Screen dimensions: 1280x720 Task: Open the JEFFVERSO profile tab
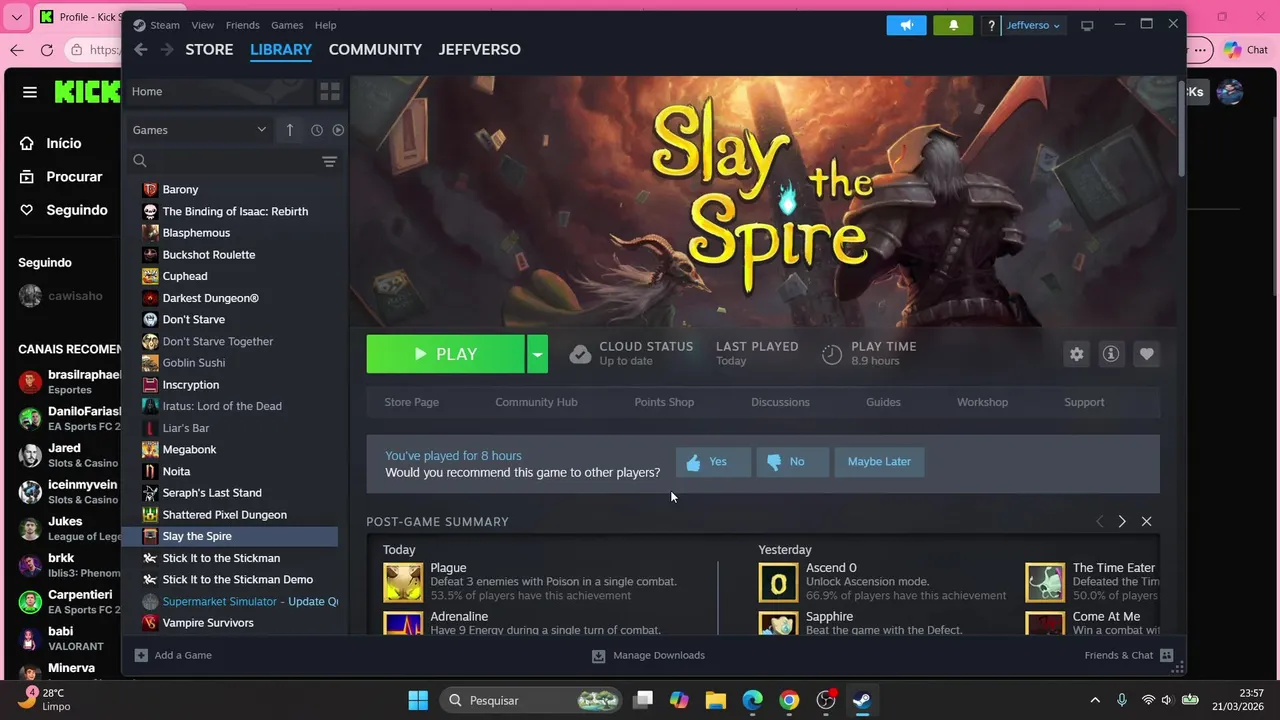tap(479, 49)
